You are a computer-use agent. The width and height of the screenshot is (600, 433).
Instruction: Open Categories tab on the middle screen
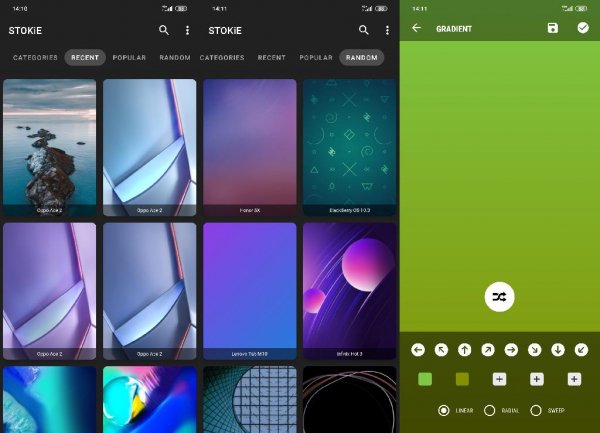222,57
